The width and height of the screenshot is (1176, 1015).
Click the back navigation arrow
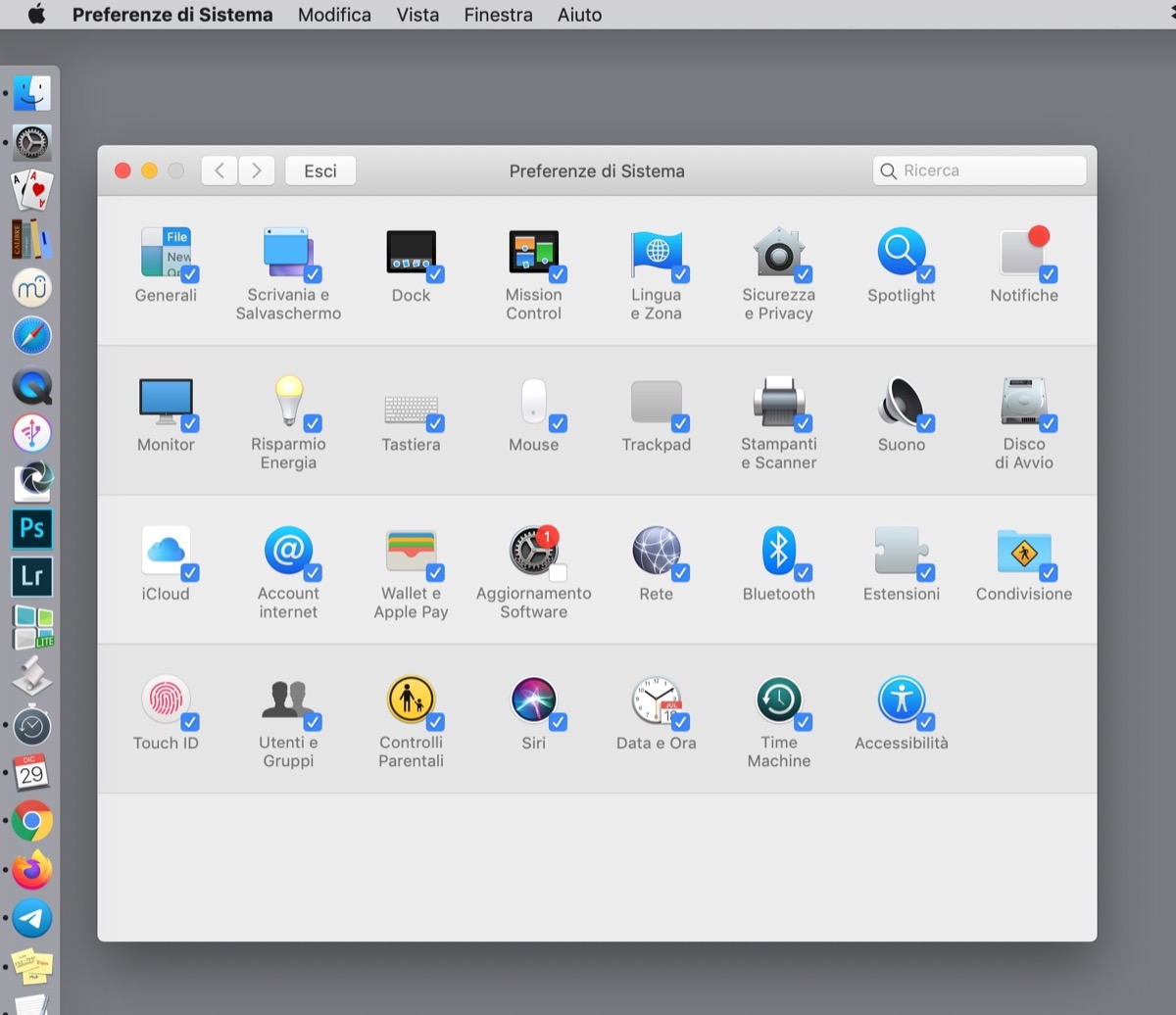tap(220, 170)
